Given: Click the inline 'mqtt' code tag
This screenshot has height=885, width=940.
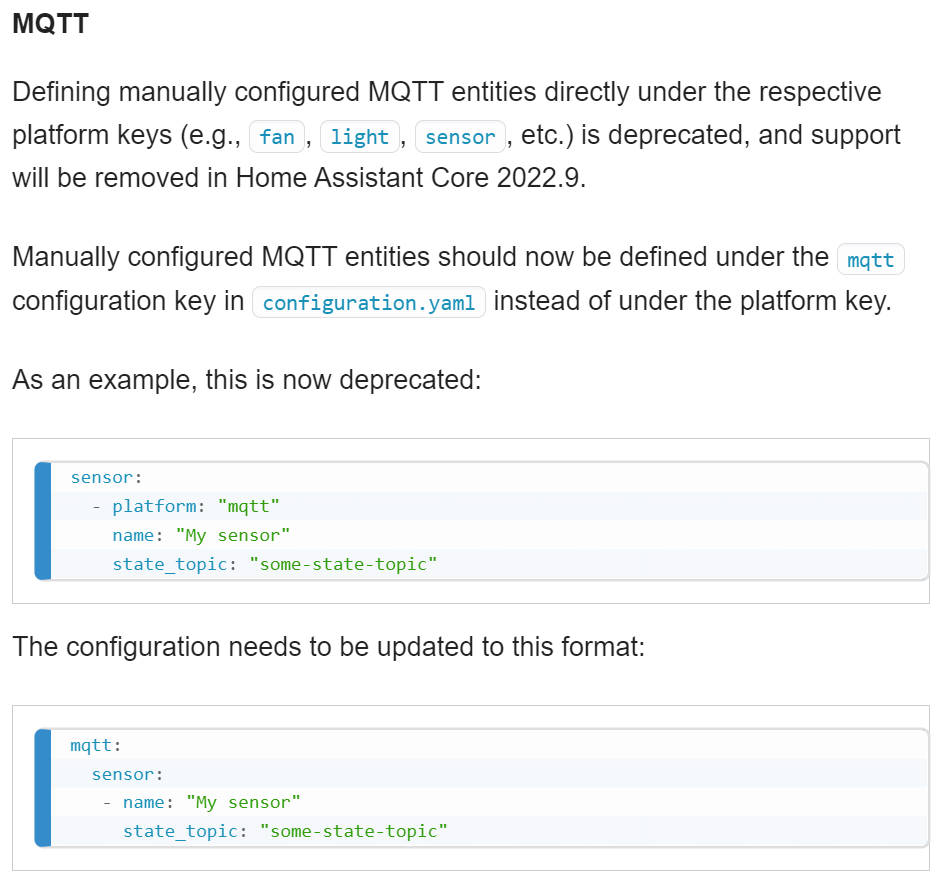Looking at the screenshot, I should coord(870,260).
